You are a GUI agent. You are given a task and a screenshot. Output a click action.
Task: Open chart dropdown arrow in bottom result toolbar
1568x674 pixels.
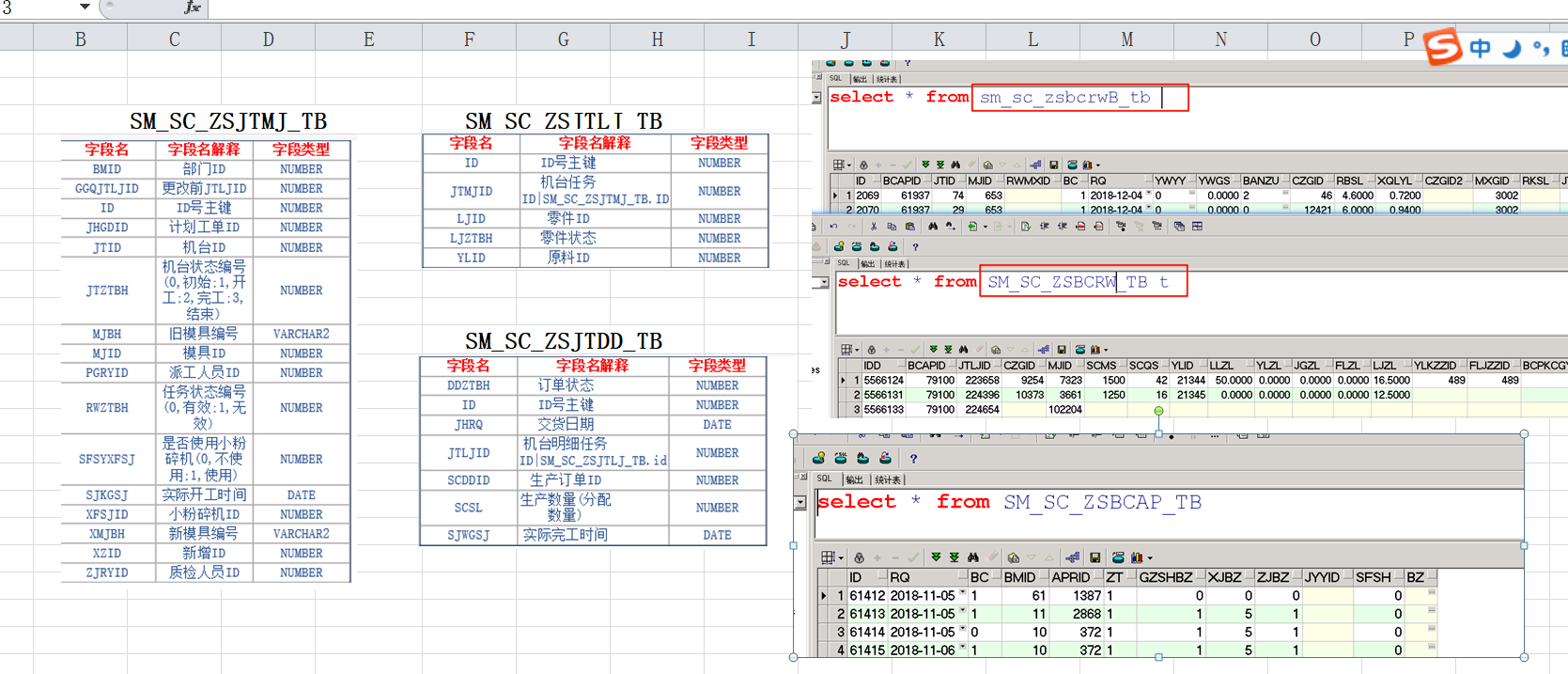point(1150,558)
